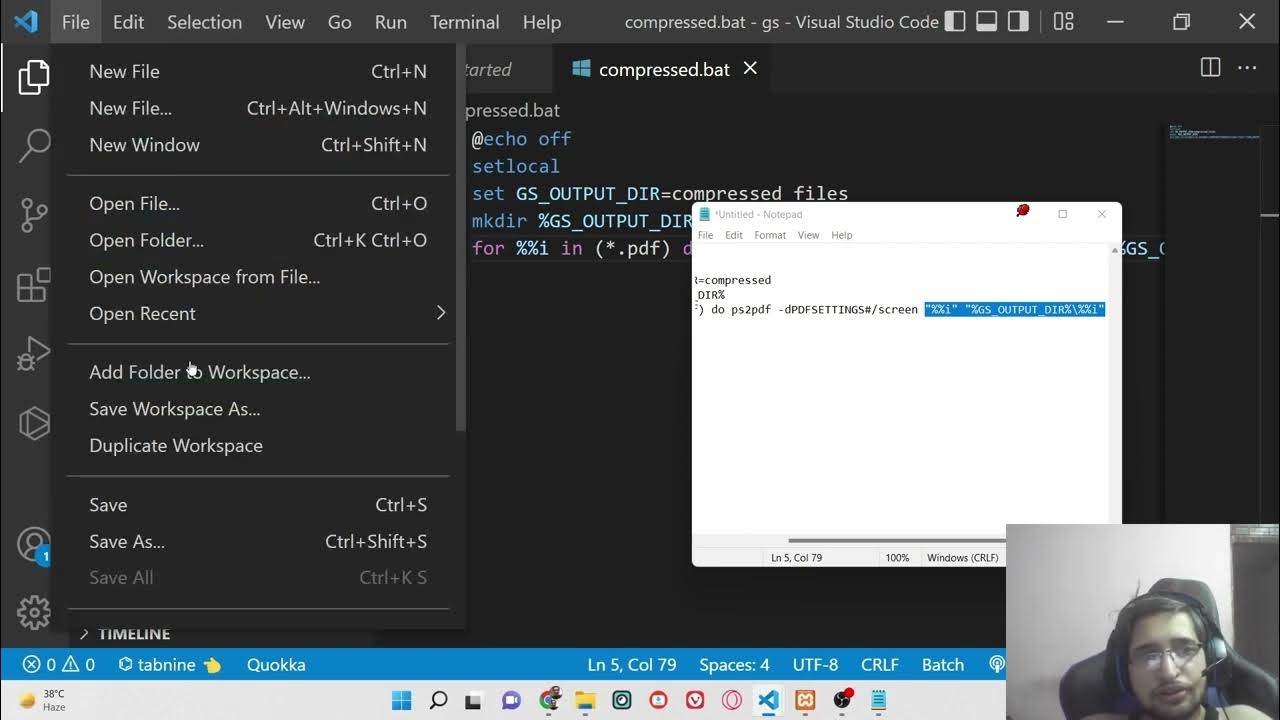
Task: Open the Search view icon
Action: coord(34,145)
